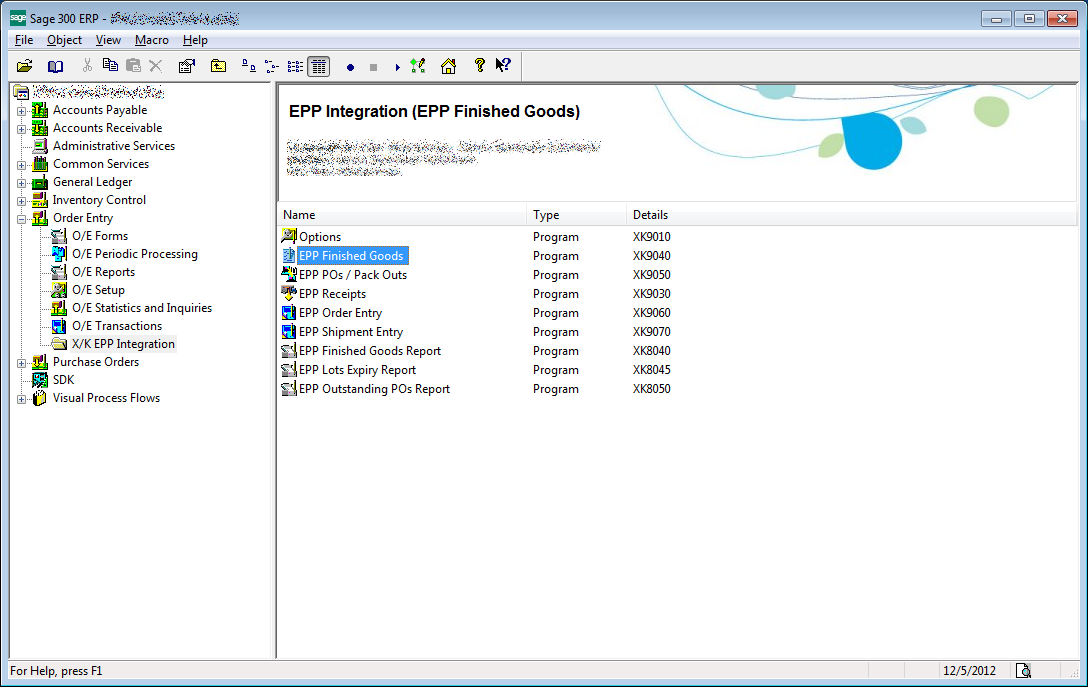Click the Cut scissors toolbar icon
Screen dimensions: 1088x687
point(87,66)
